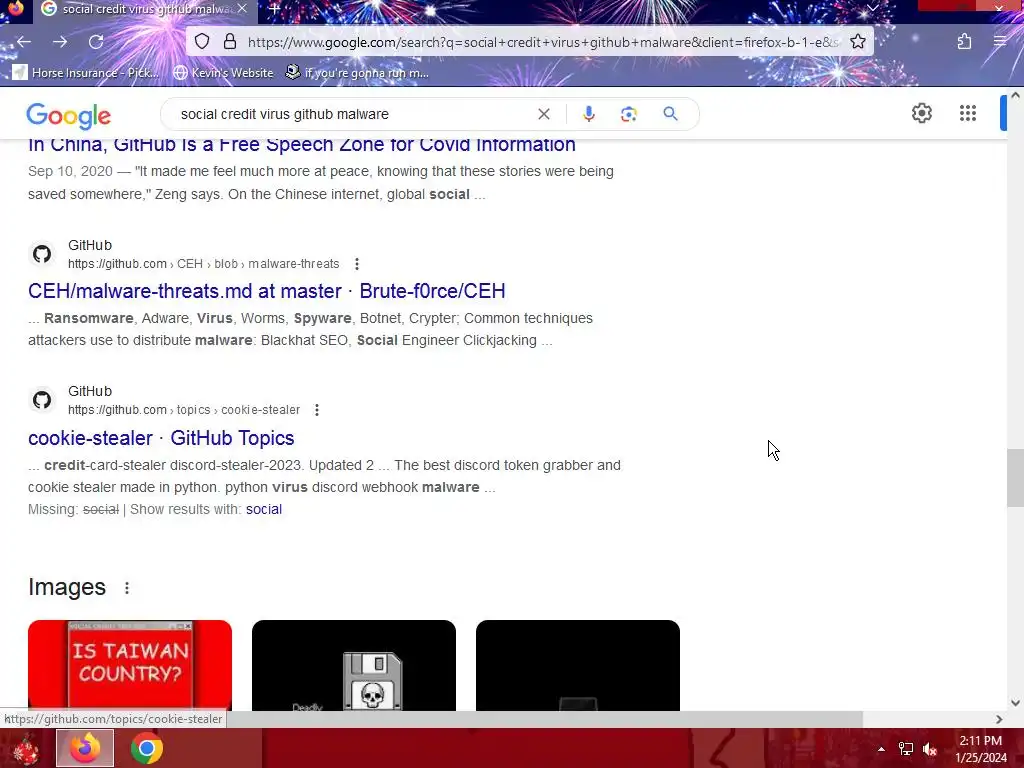Click the muted volume tray icon
1024x768 pixels.
tap(930, 749)
